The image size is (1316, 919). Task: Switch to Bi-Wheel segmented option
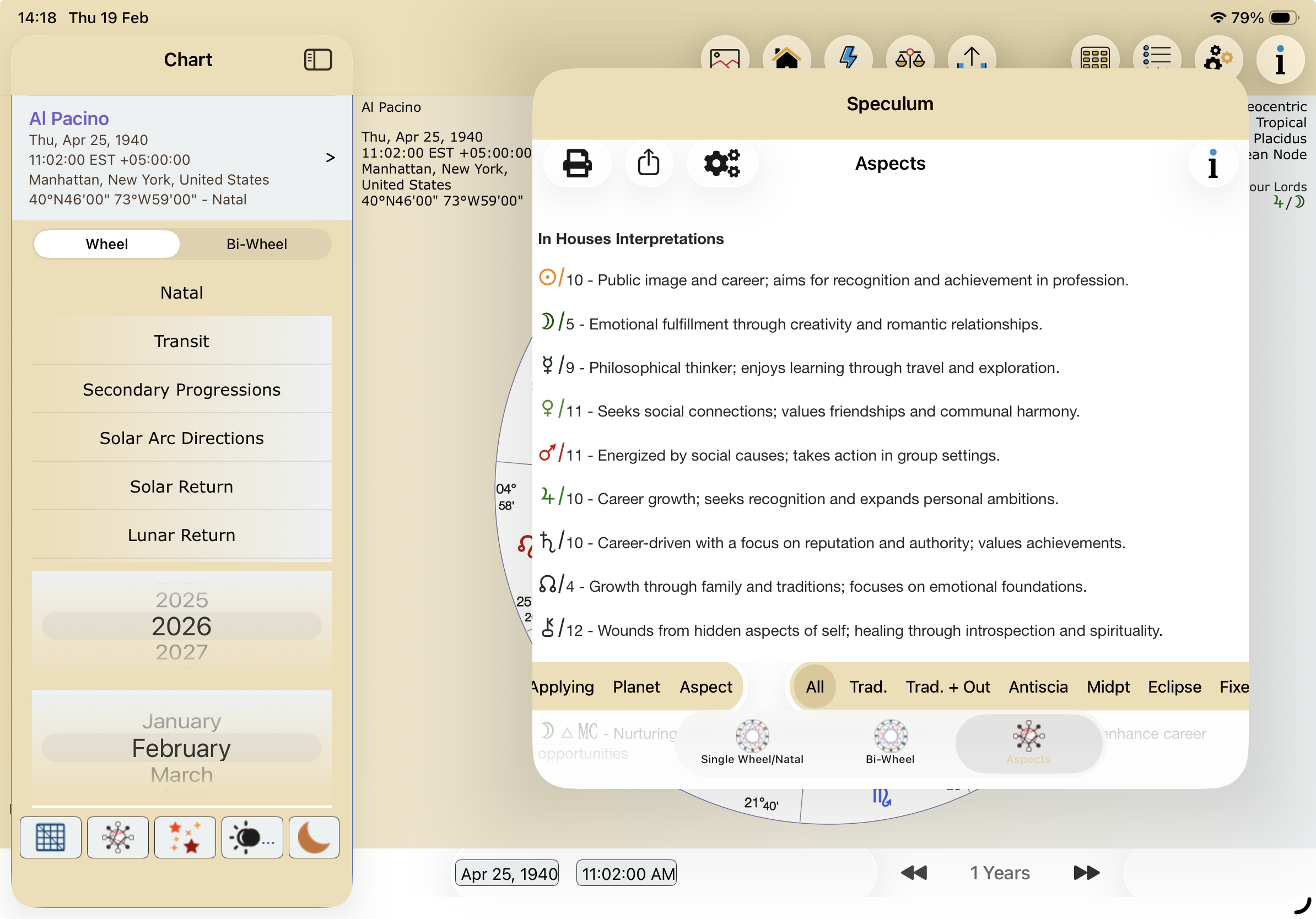click(256, 244)
